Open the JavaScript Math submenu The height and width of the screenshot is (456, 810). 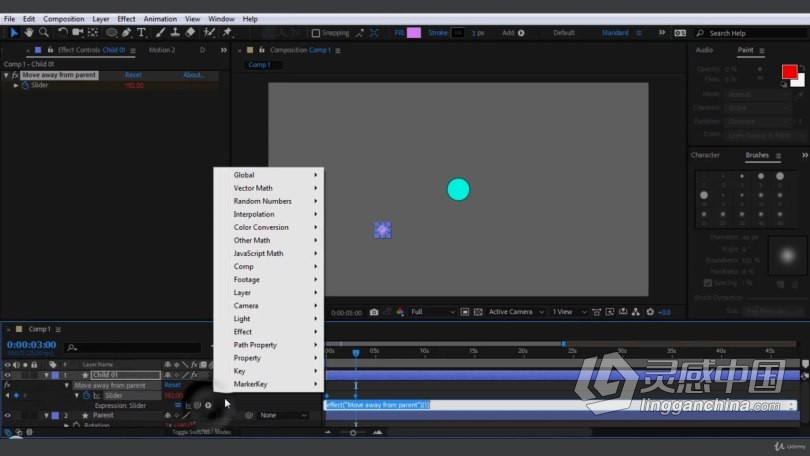(269, 254)
